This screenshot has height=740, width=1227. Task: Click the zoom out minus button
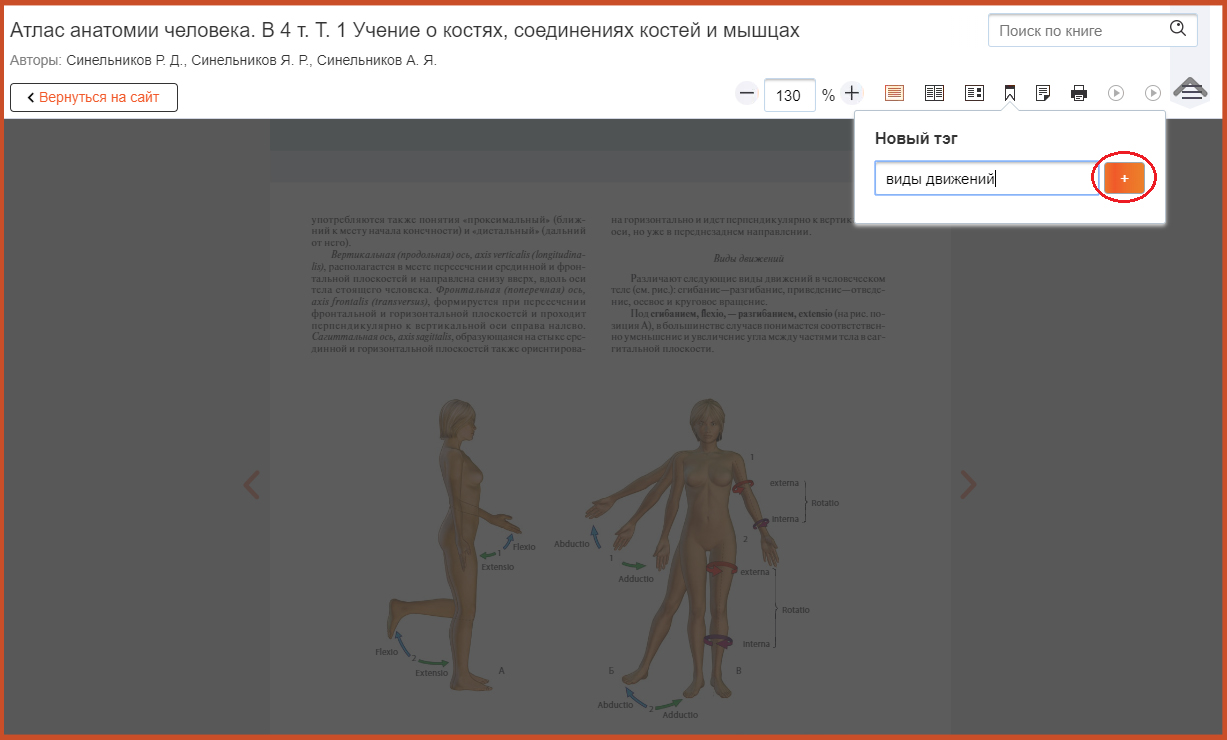[747, 94]
